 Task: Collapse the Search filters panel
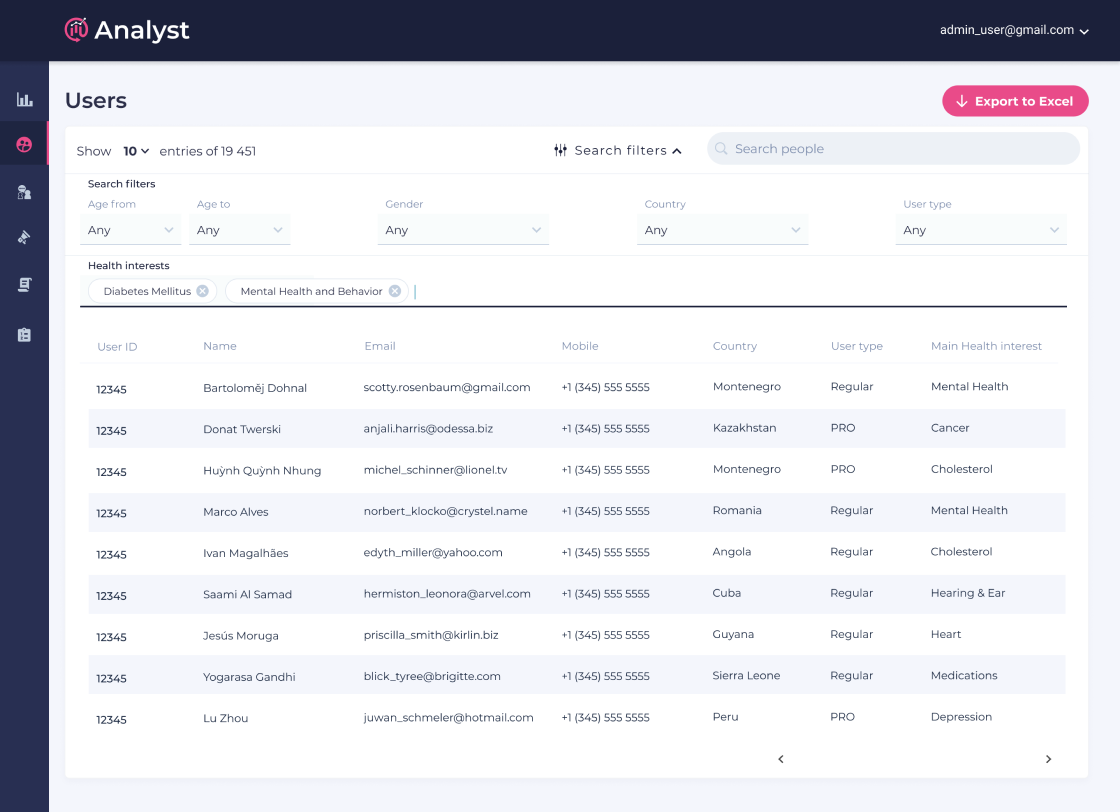[x=618, y=150]
